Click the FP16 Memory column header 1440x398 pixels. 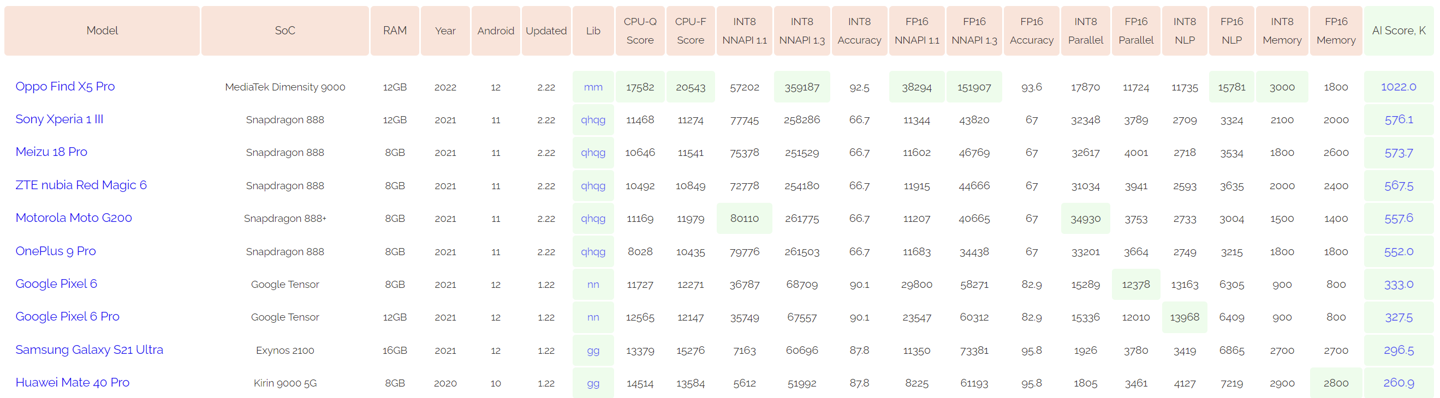point(1336,31)
